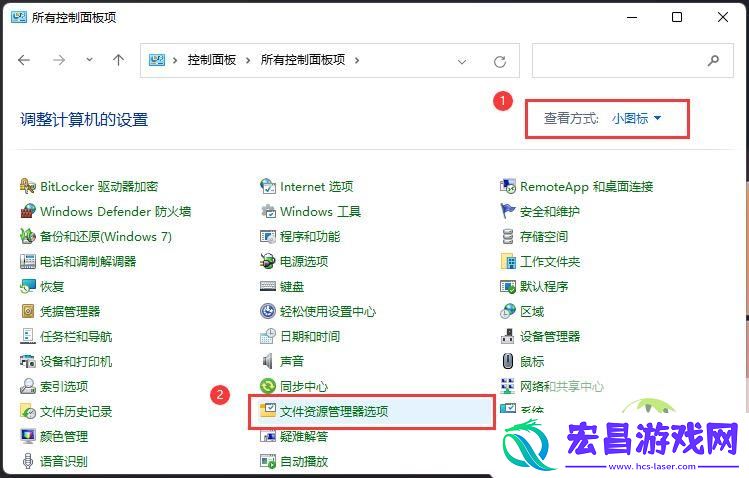Image resolution: width=749 pixels, height=478 pixels.
Task: Click the 任务栏和导航 icon
Action: tap(28, 336)
